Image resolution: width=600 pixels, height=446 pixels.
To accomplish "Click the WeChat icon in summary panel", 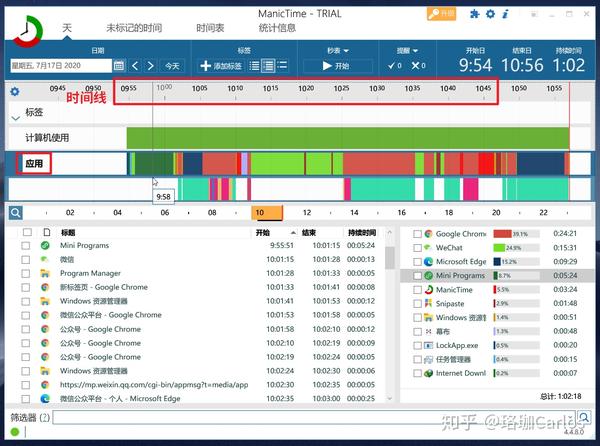I will pos(428,247).
